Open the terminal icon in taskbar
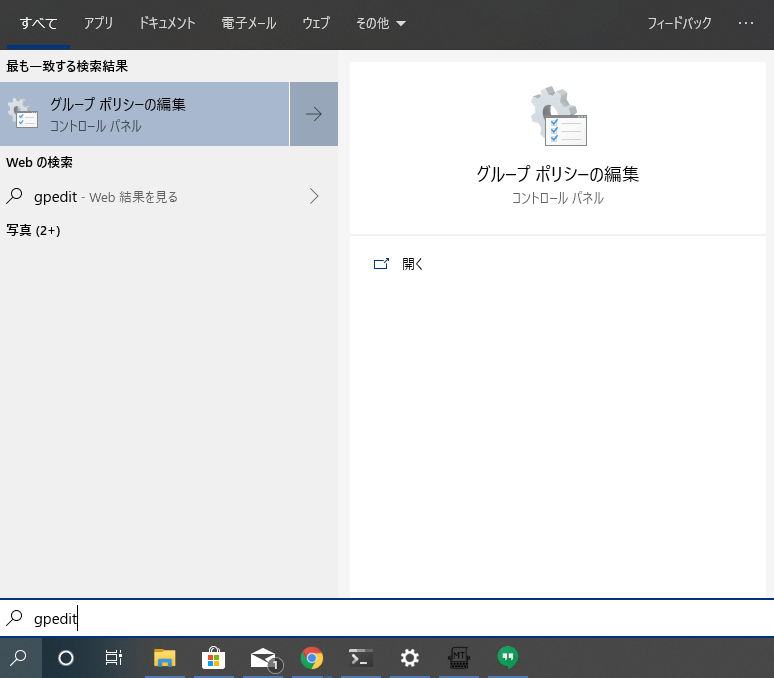 [361, 658]
